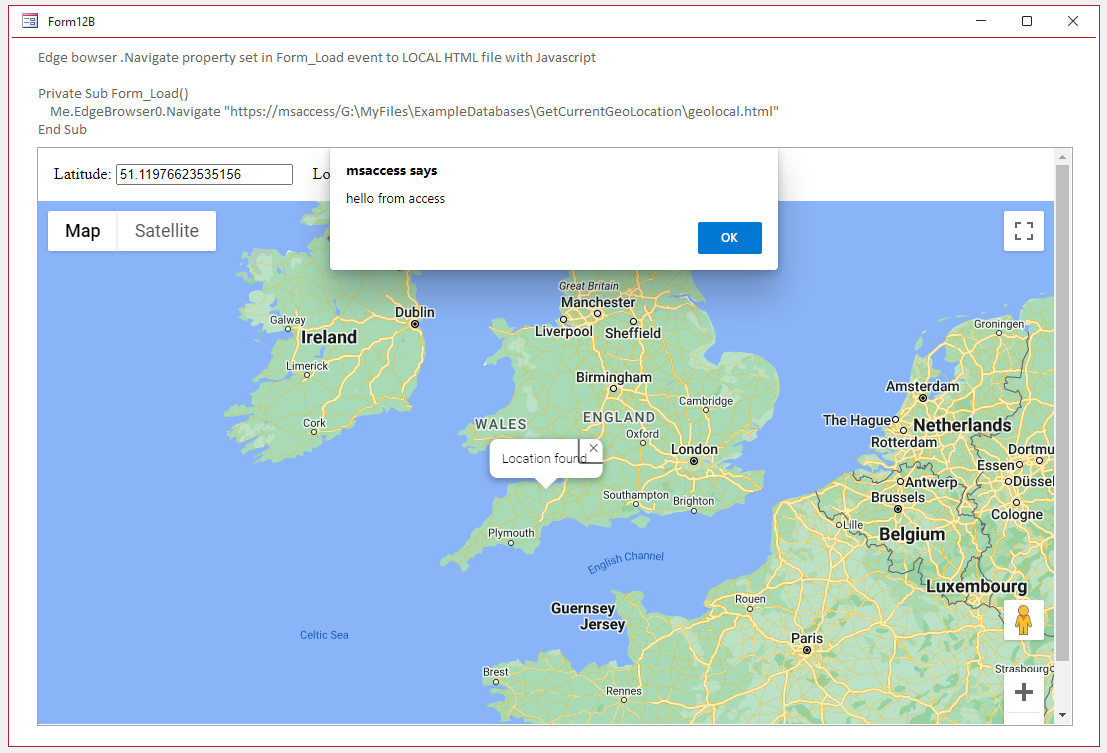
Task: Click the Lille city label
Action: click(854, 525)
